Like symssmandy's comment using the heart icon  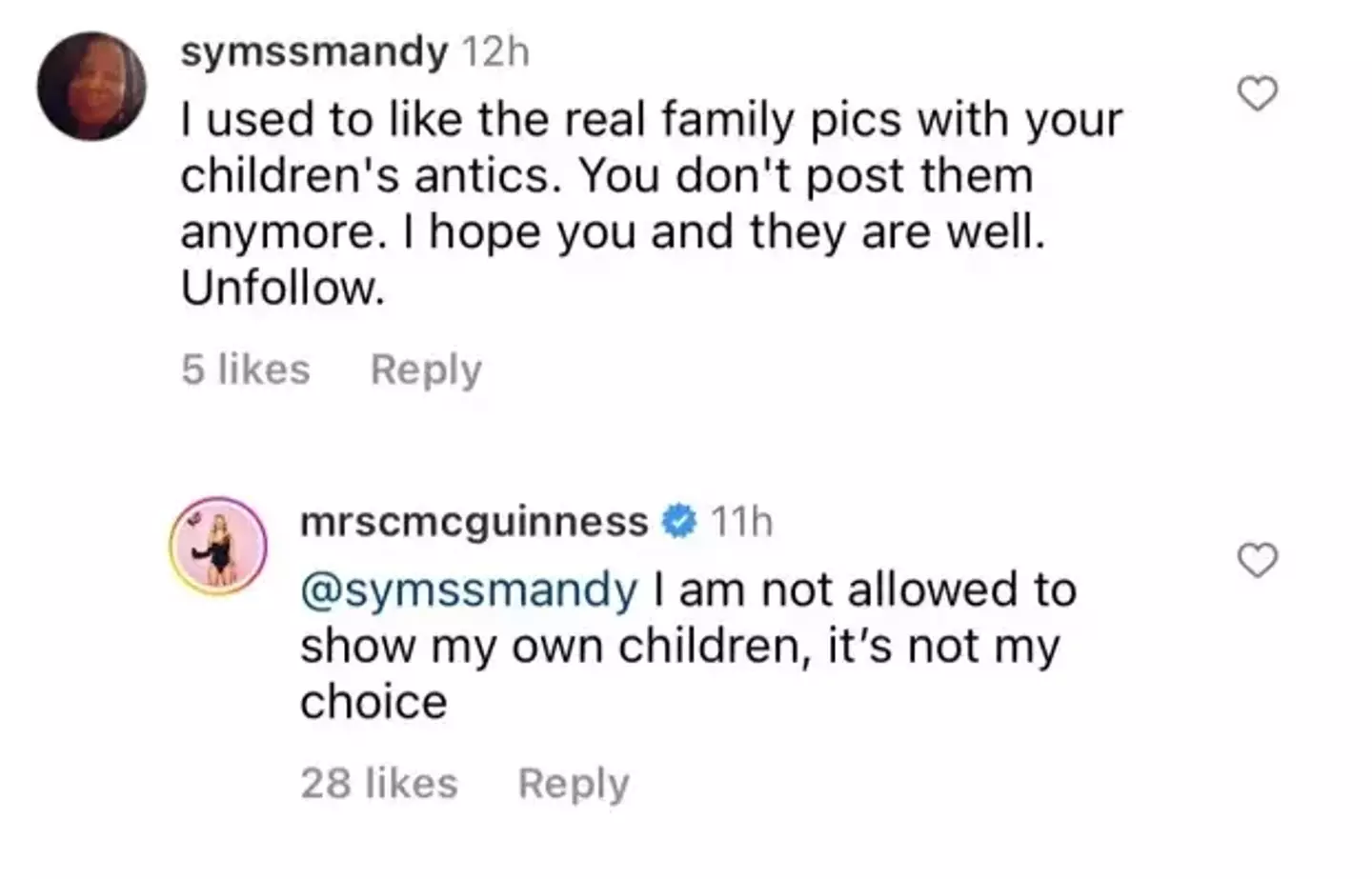(x=1256, y=92)
